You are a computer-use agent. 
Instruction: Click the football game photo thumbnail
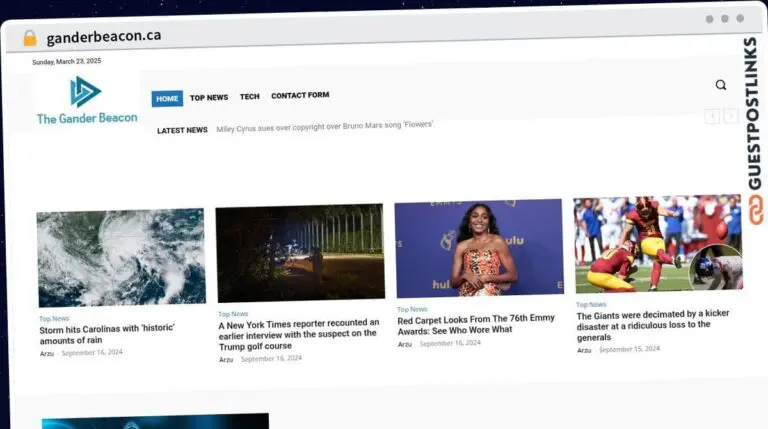pos(657,244)
